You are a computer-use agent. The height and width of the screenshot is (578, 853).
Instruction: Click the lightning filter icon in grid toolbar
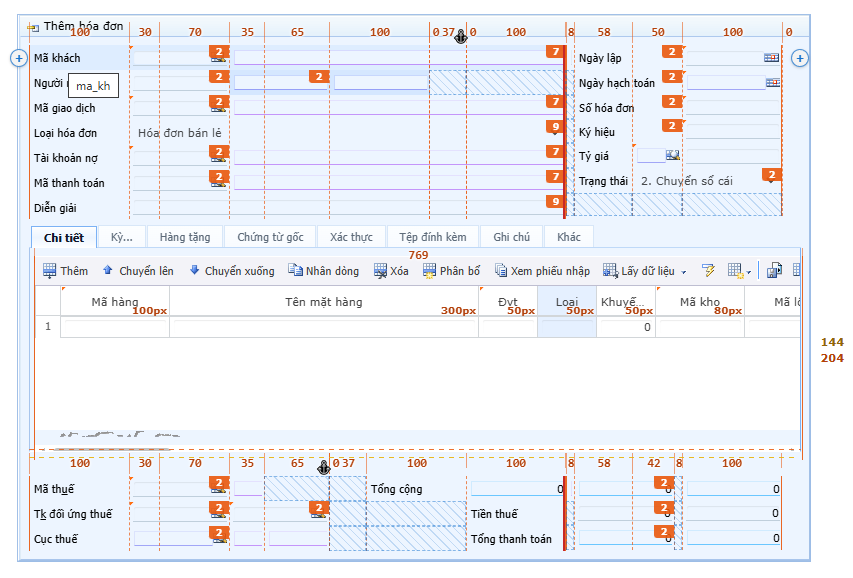tap(708, 270)
